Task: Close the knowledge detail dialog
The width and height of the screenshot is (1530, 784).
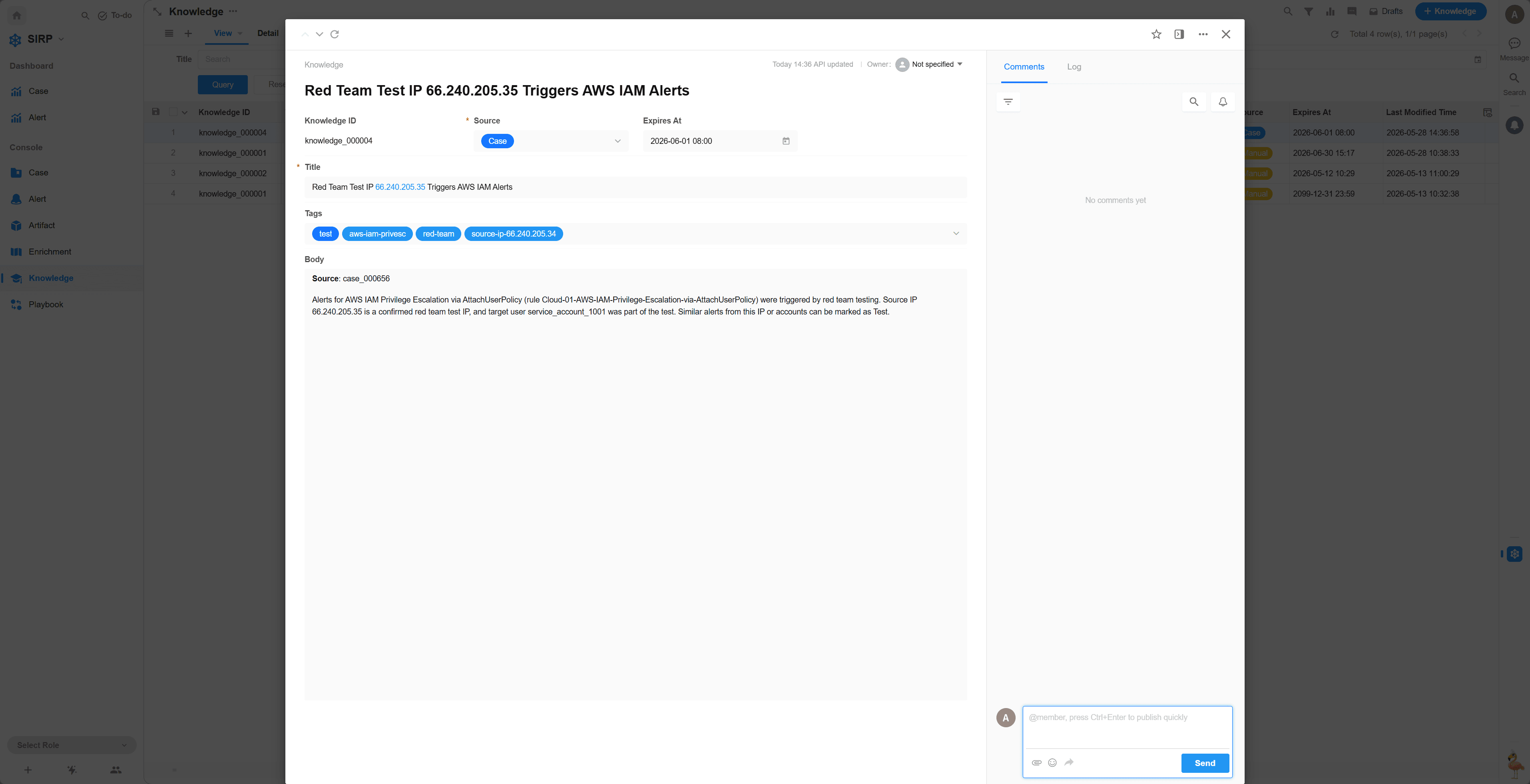Action: (1226, 34)
